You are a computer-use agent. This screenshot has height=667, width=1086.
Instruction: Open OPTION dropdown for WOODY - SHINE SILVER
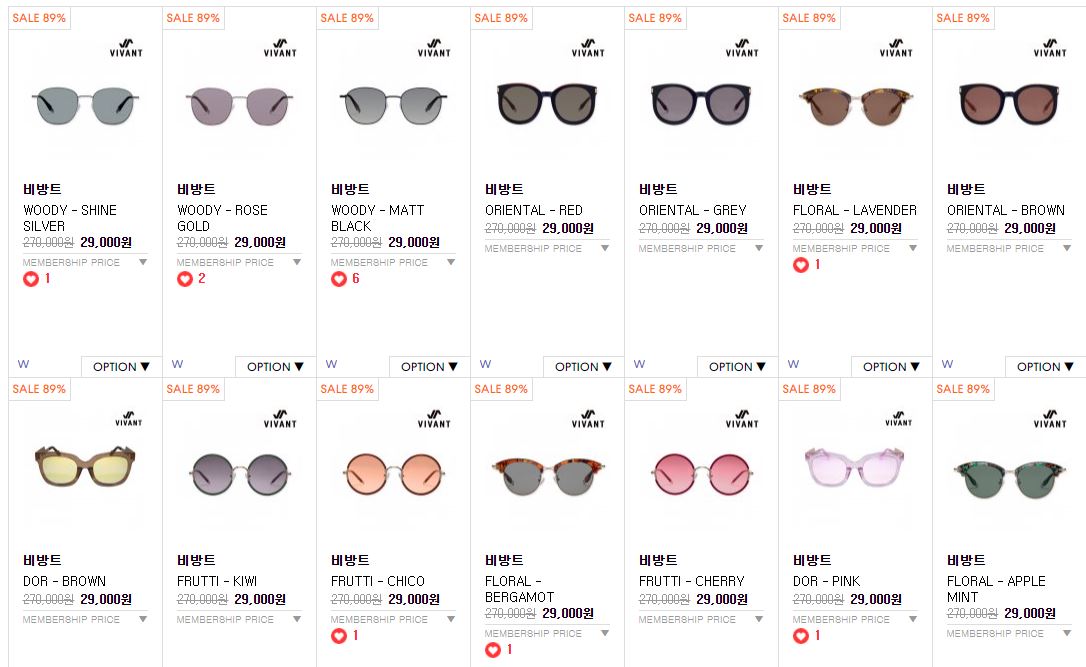pos(121,366)
